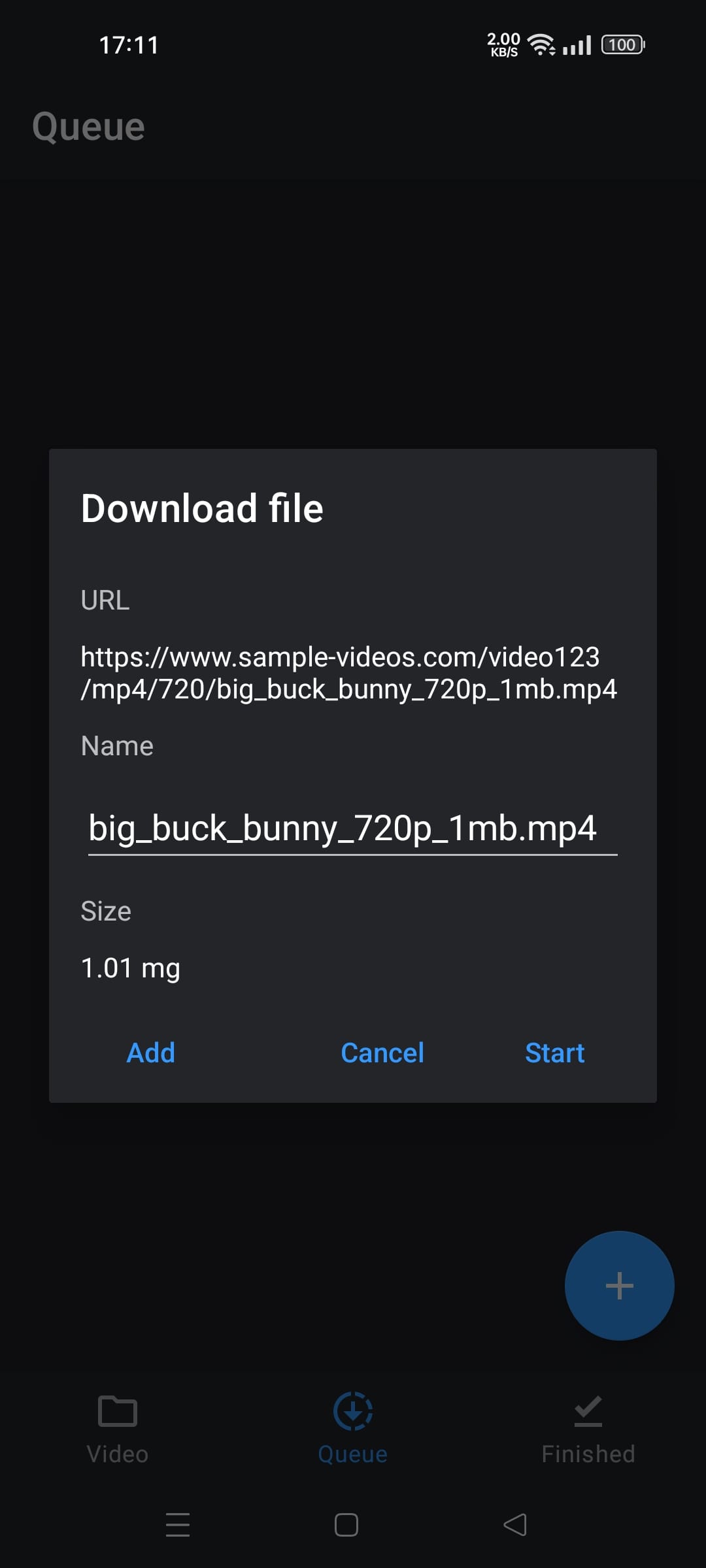
Task: Tap the blue plus floating action button
Action: [618, 1285]
